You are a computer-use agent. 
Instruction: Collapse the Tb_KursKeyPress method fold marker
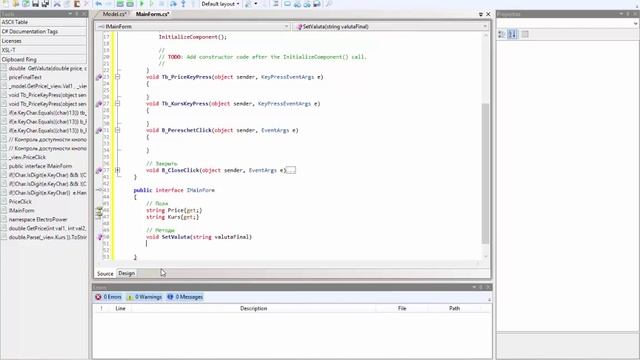pyautogui.click(x=118, y=104)
